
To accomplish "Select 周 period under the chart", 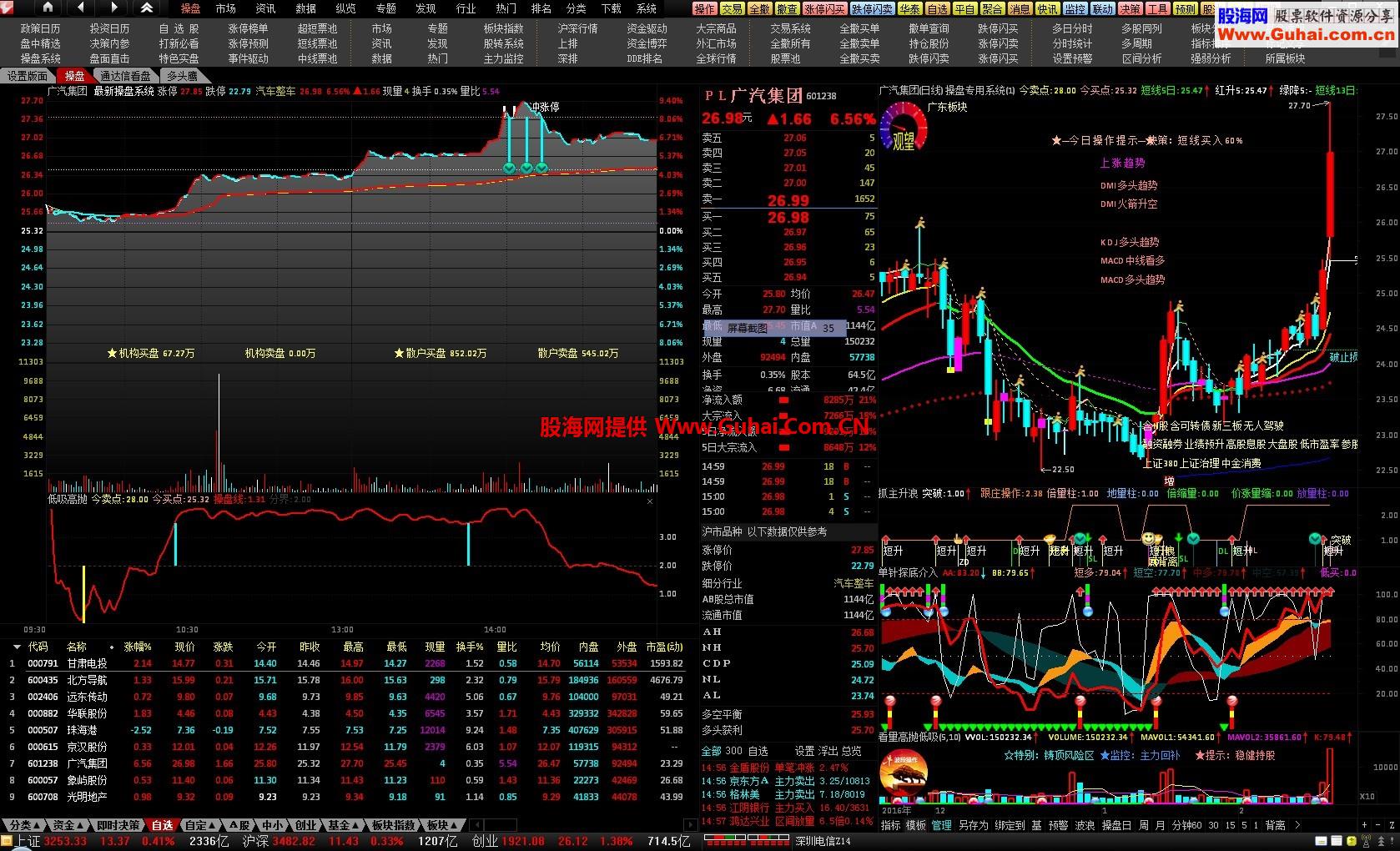I will (x=1143, y=825).
